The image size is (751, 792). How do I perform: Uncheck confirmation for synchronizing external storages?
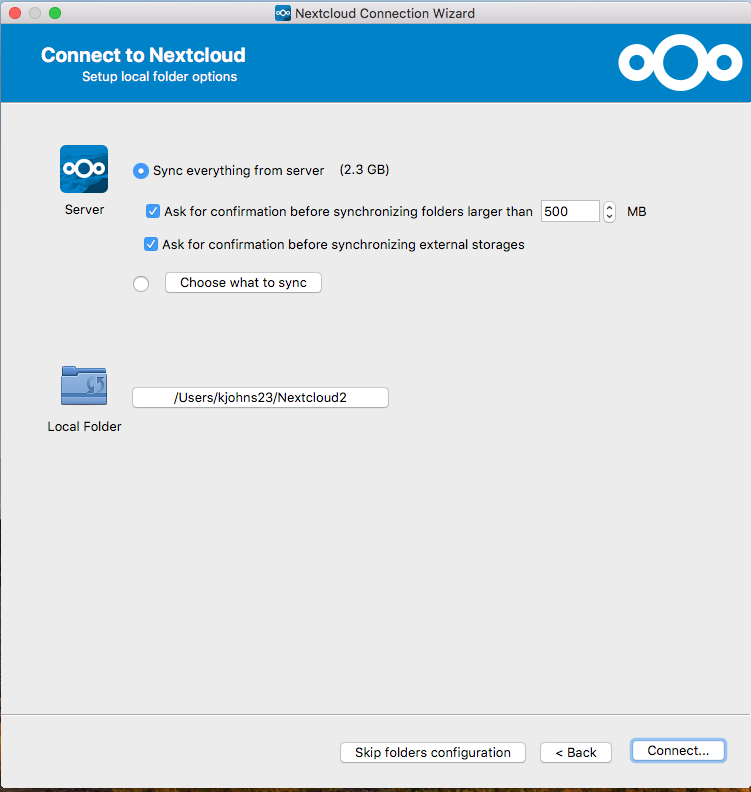(151, 244)
